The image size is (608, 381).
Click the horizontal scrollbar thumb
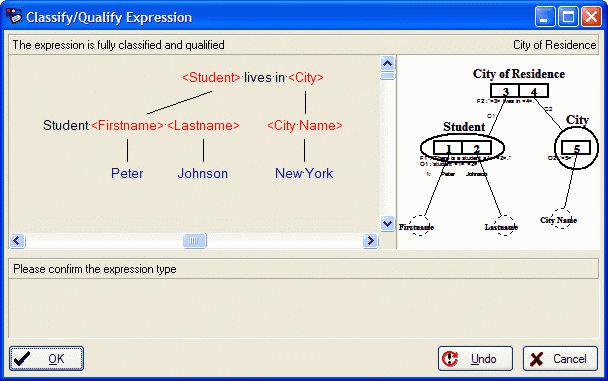[x=194, y=241]
